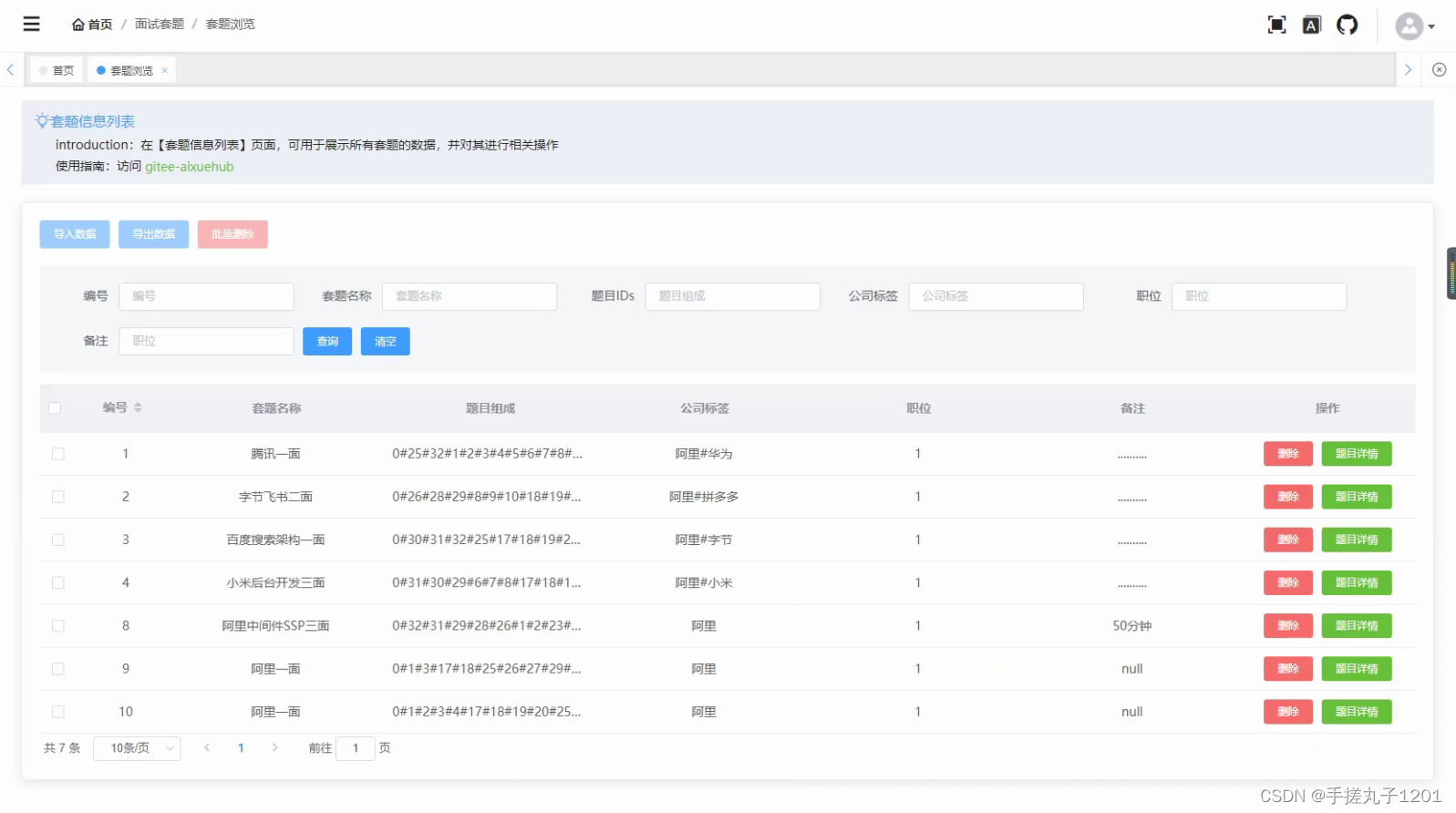Open the 10条/页 page size dropdown
This screenshot has height=813, width=1456.
point(137,748)
